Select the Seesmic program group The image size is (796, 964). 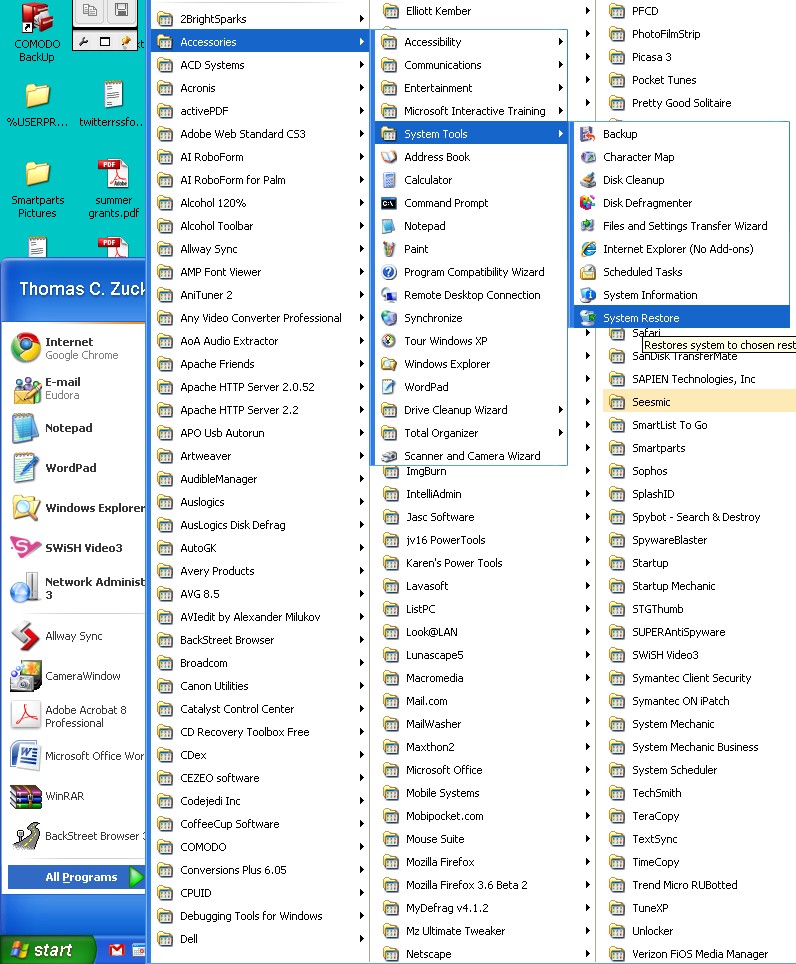(x=699, y=402)
